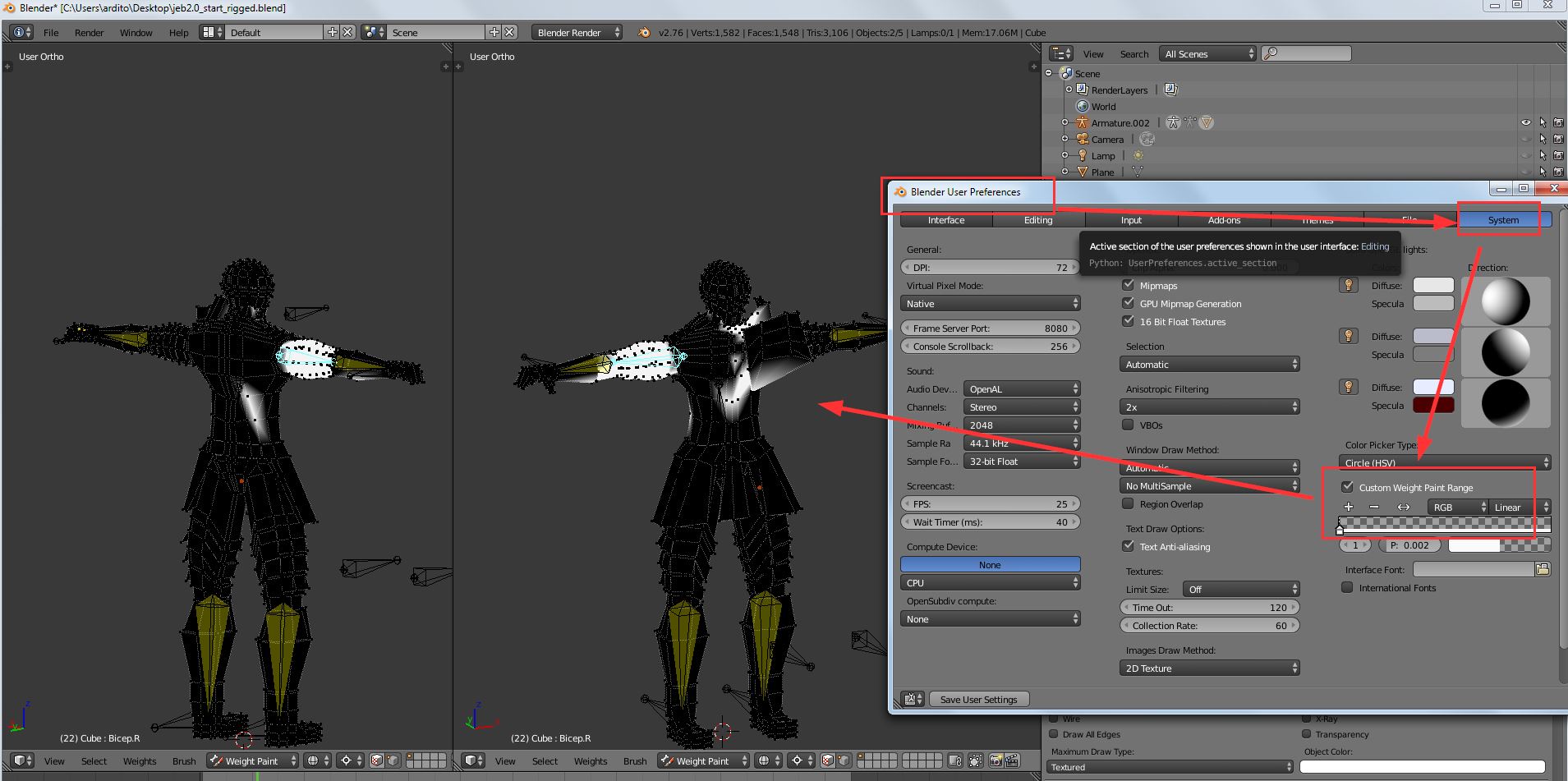
Task: Delete the active color stop with minus icon
Action: coord(1374,507)
